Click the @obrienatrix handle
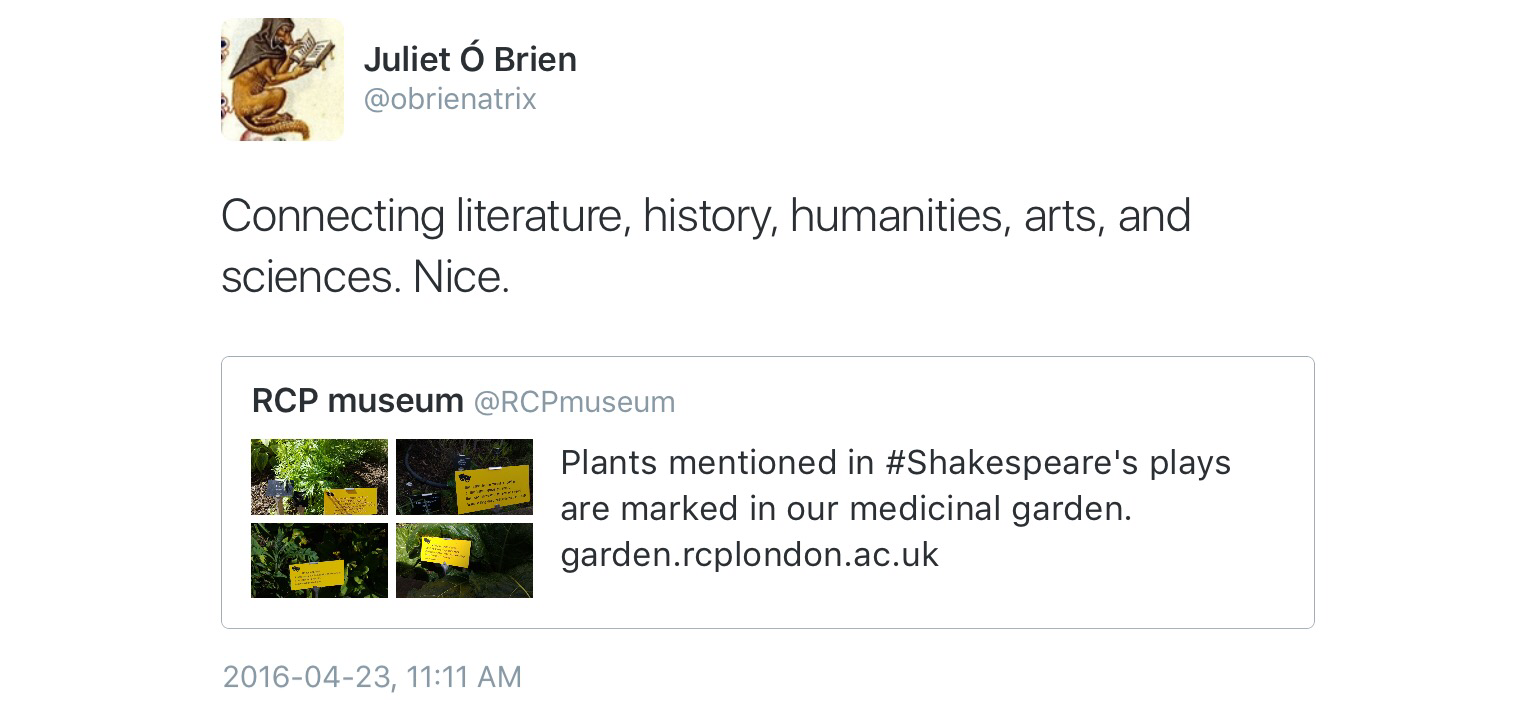 click(x=449, y=100)
